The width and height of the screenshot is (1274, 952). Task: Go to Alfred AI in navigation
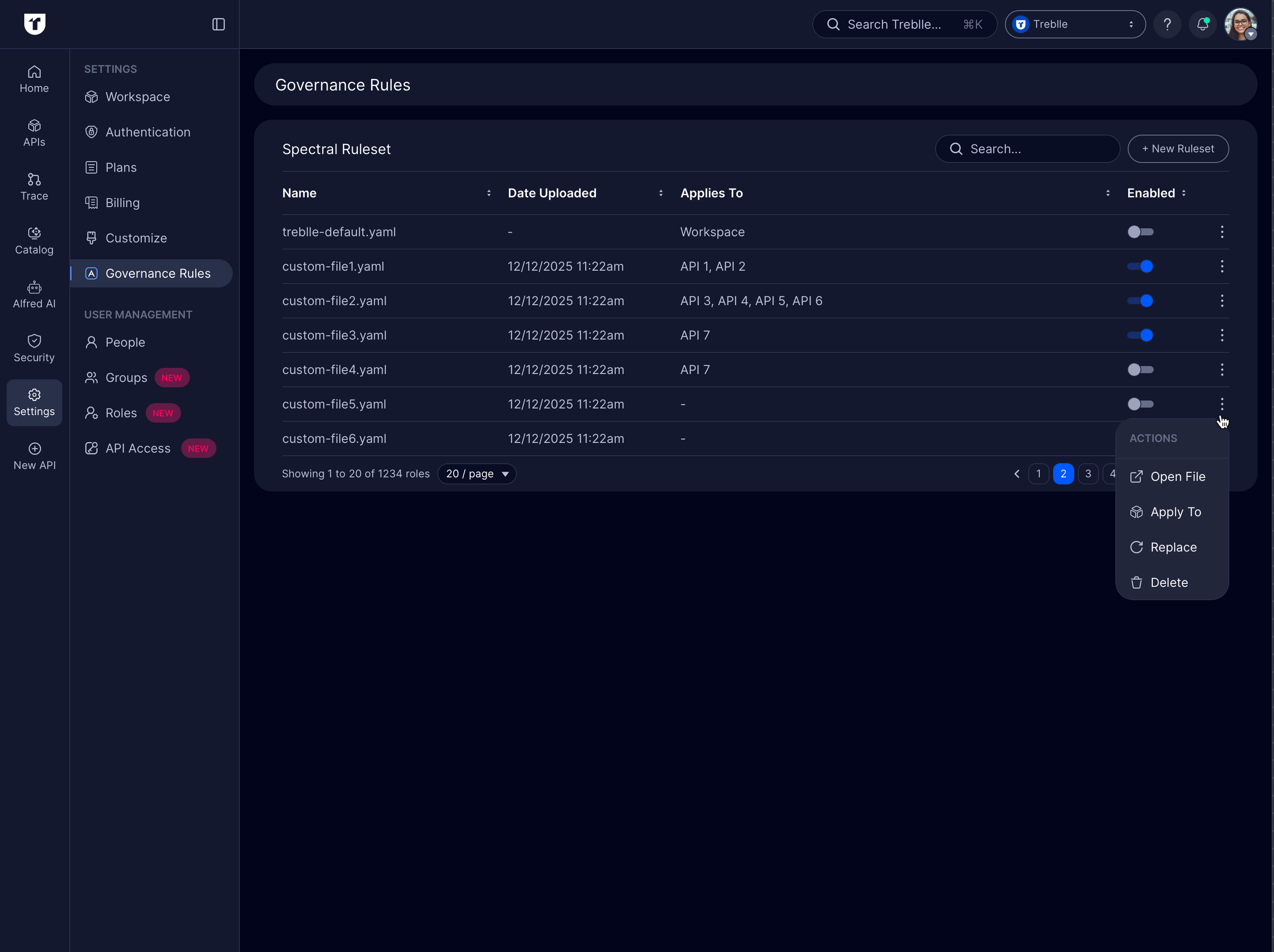[34, 295]
